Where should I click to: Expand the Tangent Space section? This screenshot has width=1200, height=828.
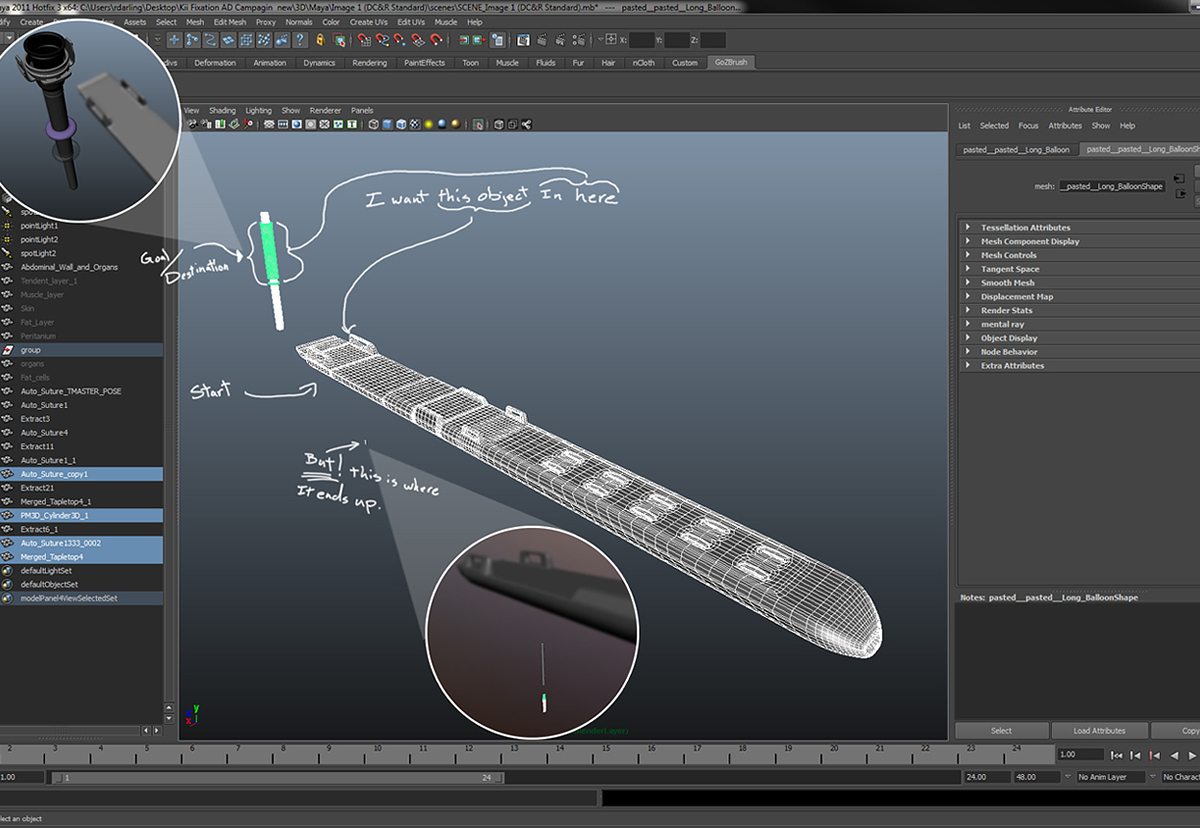(1078, 269)
